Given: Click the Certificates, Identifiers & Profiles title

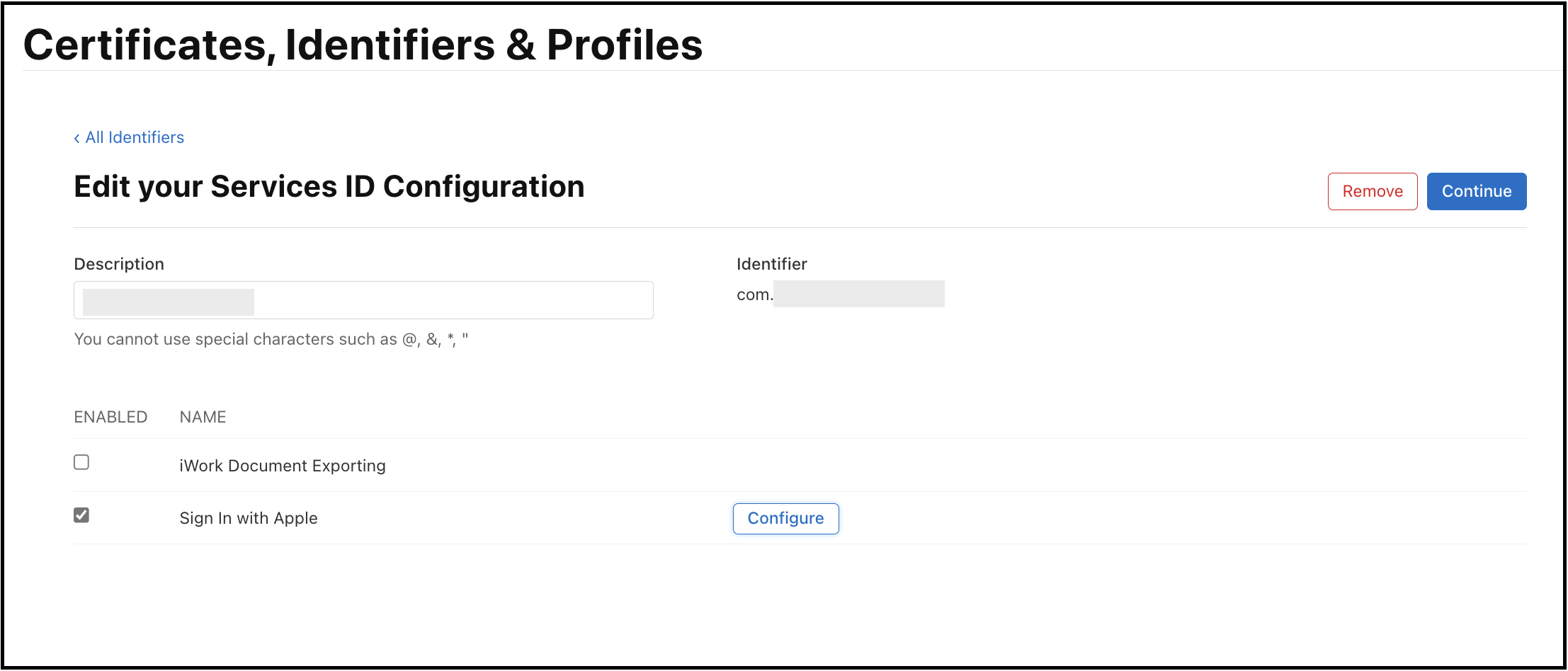Looking at the screenshot, I should tap(363, 45).
